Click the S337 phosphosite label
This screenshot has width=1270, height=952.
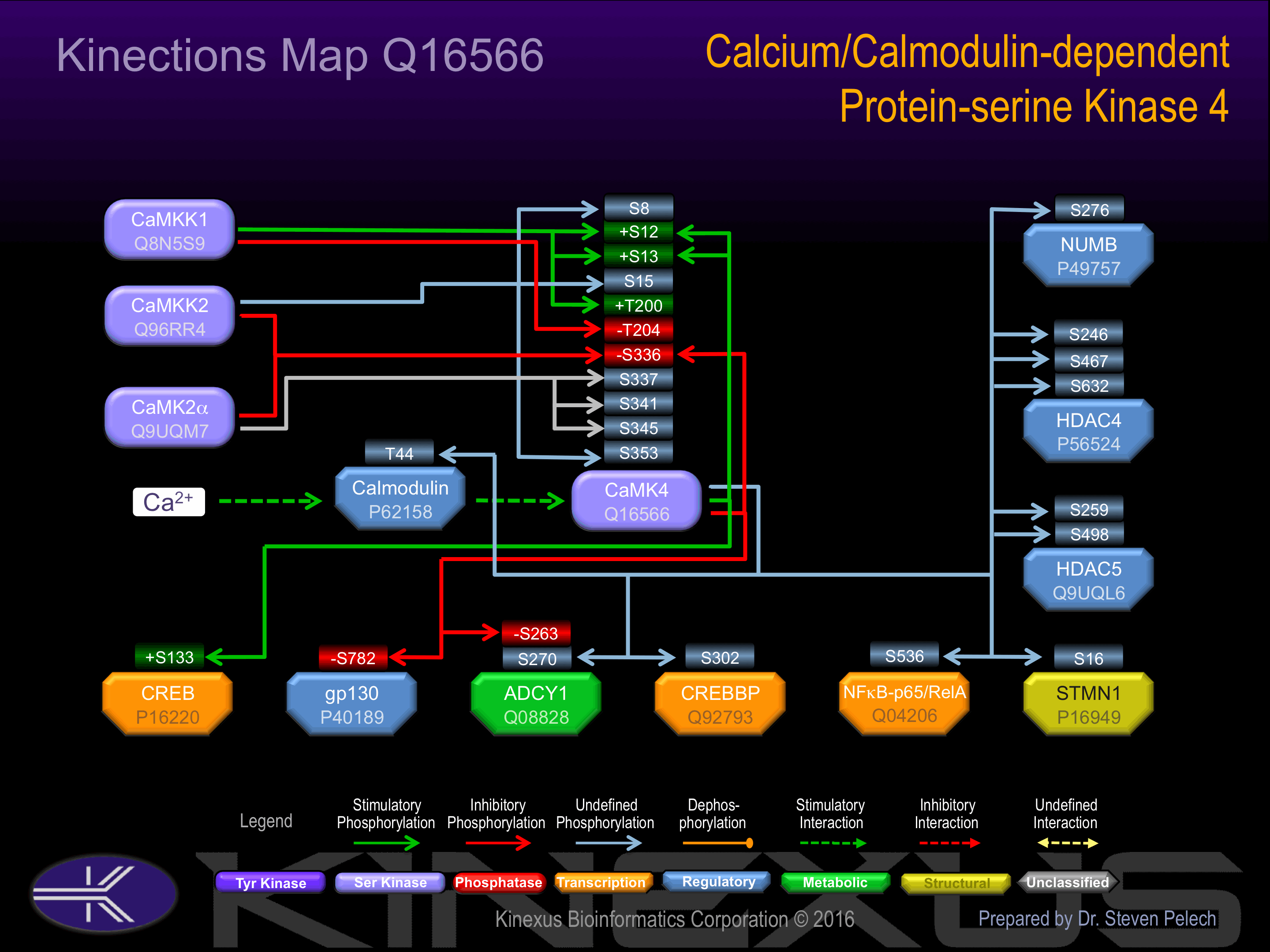tap(639, 379)
